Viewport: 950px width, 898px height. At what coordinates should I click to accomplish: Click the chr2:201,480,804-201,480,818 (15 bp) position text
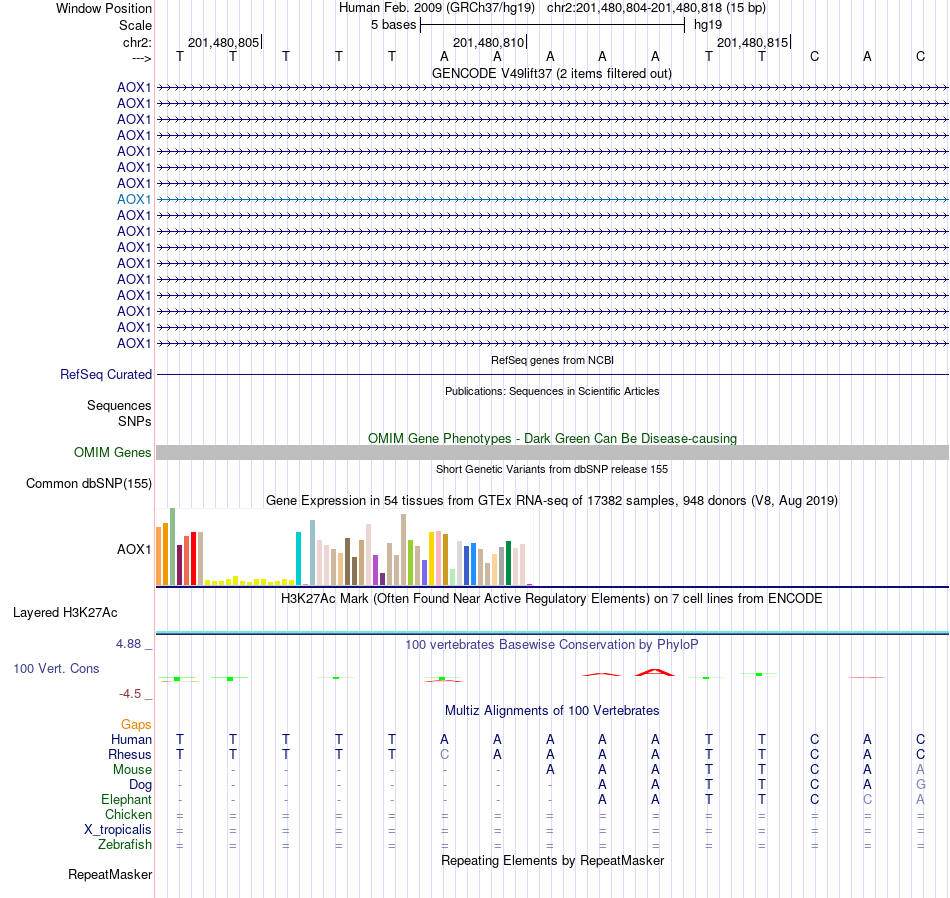pos(656,8)
